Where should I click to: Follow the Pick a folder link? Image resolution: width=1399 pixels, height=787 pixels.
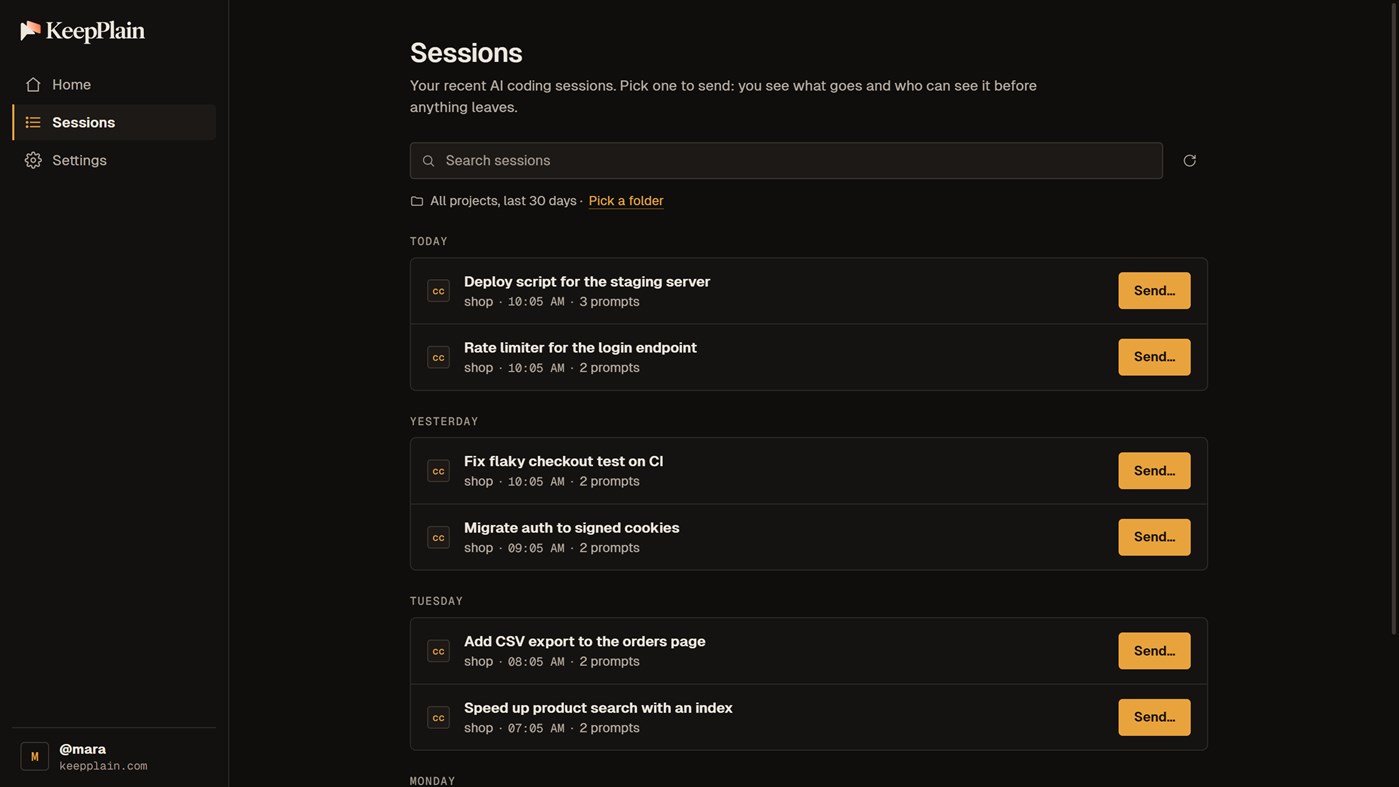click(x=626, y=201)
